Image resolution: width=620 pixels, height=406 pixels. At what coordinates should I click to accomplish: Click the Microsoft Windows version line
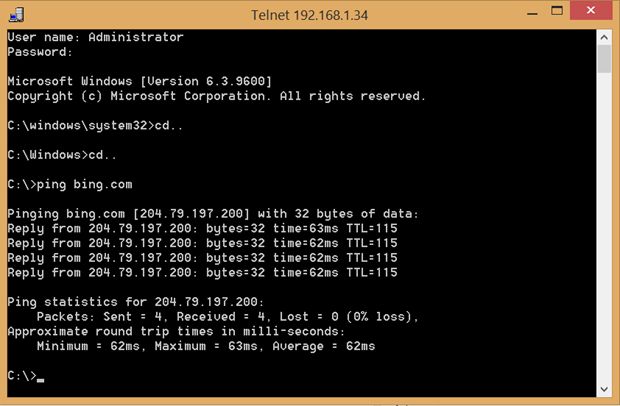tap(139, 81)
